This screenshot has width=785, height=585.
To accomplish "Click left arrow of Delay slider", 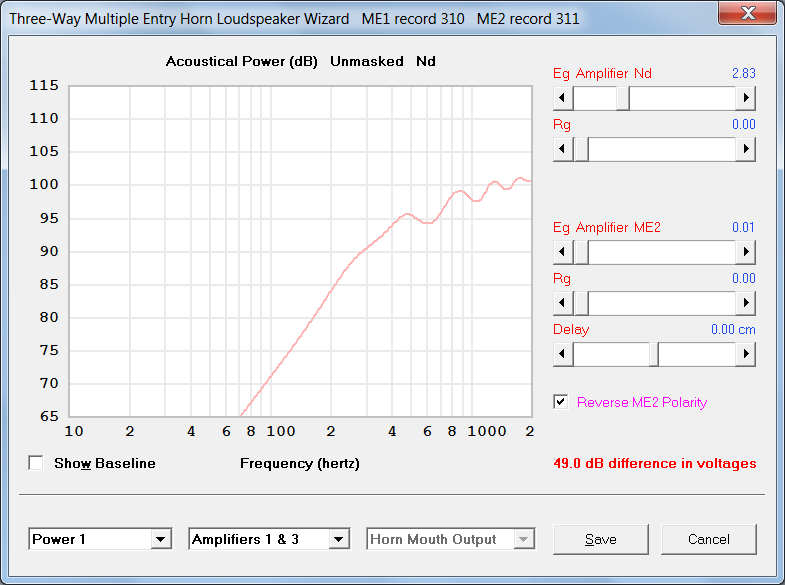I will point(563,354).
